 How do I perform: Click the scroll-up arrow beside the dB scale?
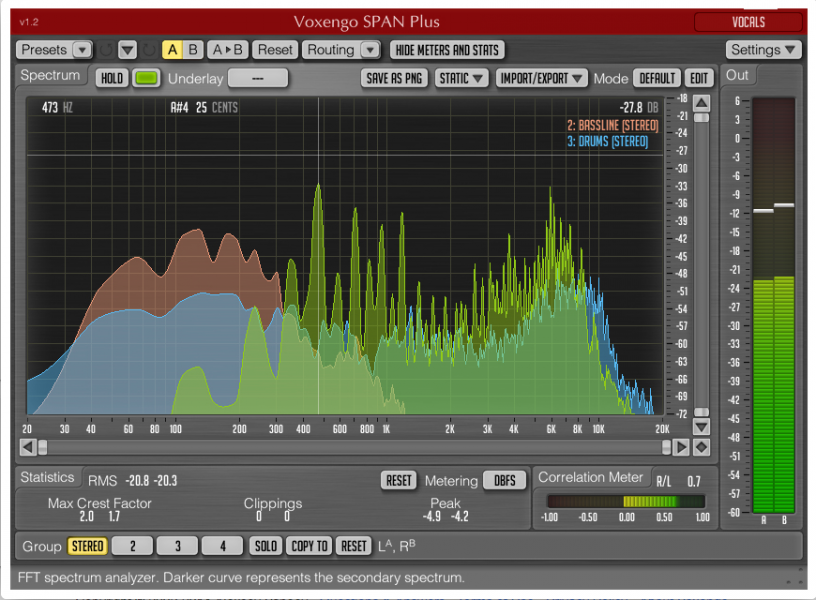click(702, 103)
